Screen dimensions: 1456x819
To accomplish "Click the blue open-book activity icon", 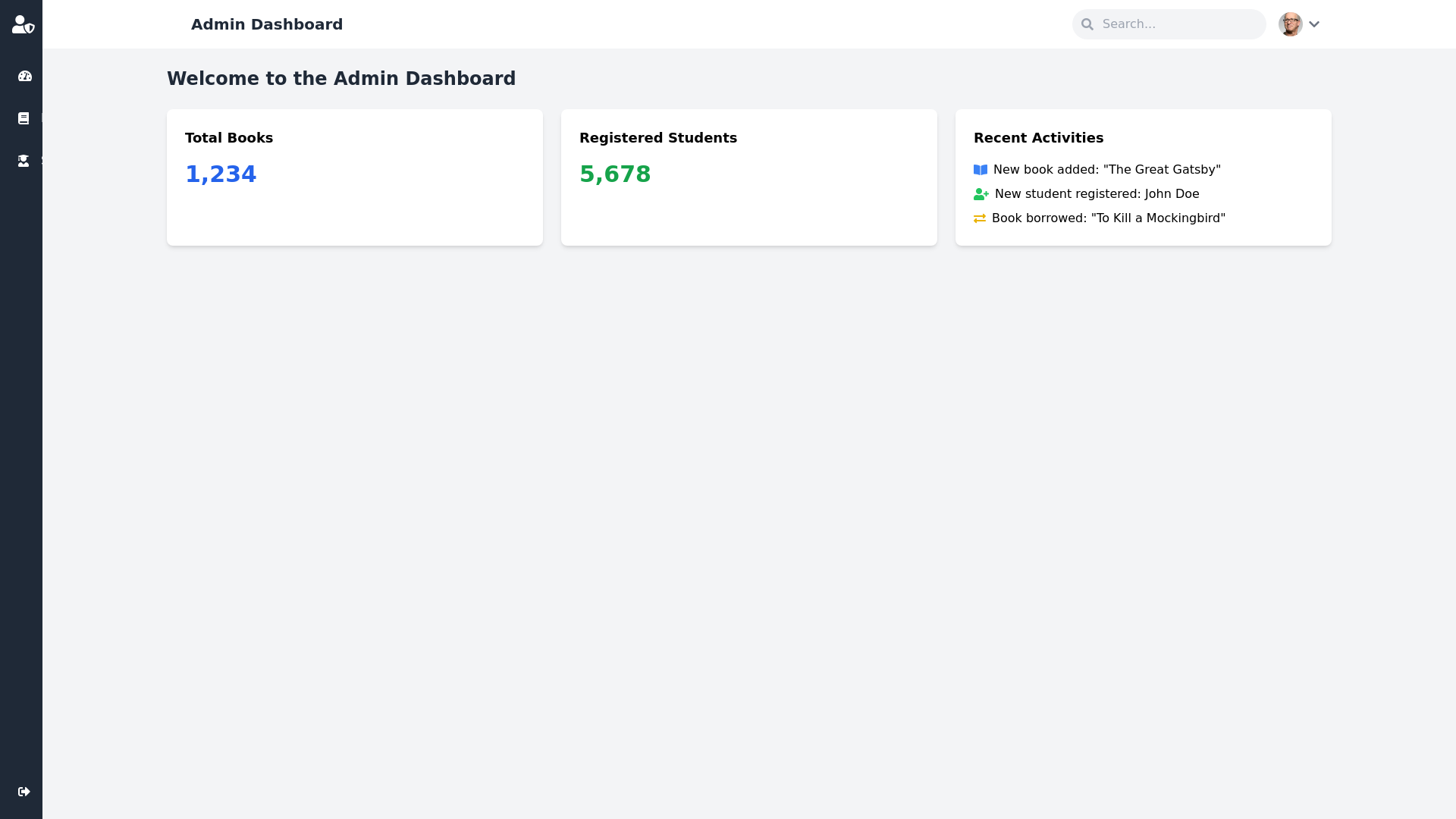I will point(981,170).
